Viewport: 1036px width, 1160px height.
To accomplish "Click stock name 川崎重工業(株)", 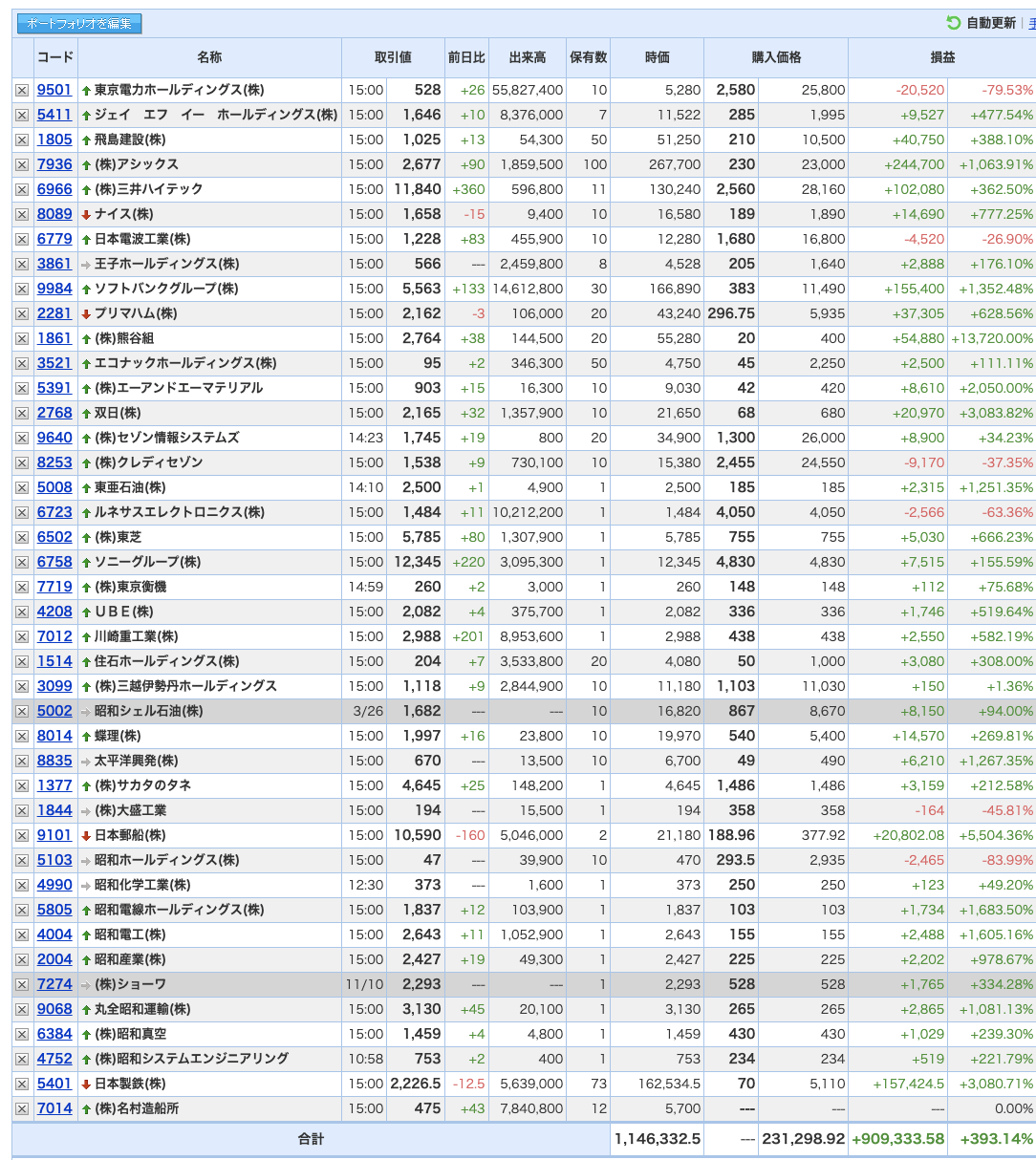I will (136, 636).
